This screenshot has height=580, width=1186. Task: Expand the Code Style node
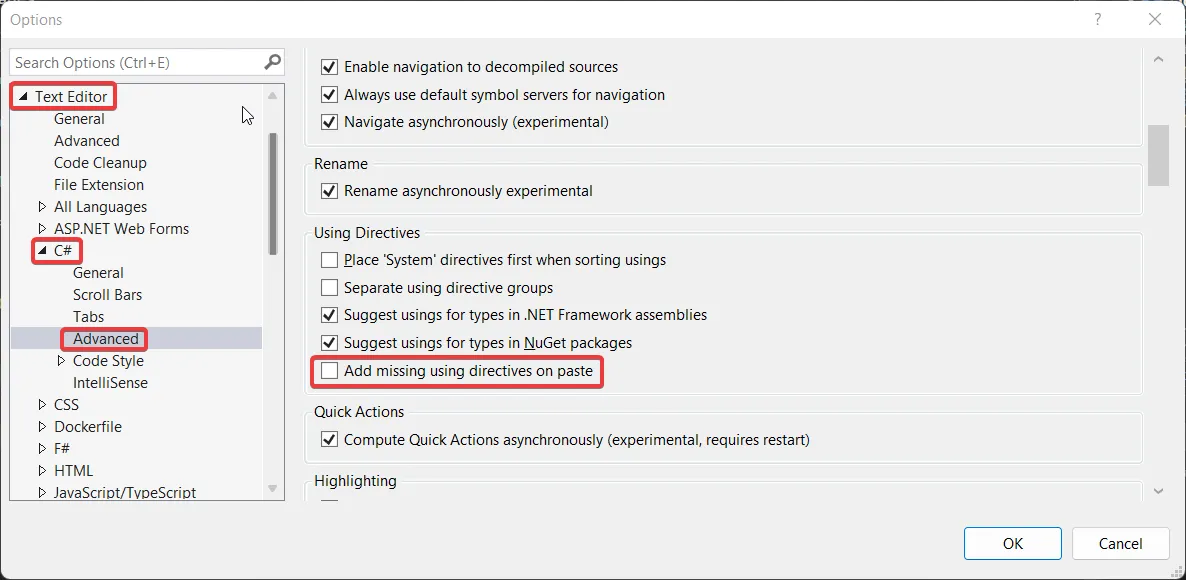click(x=61, y=361)
